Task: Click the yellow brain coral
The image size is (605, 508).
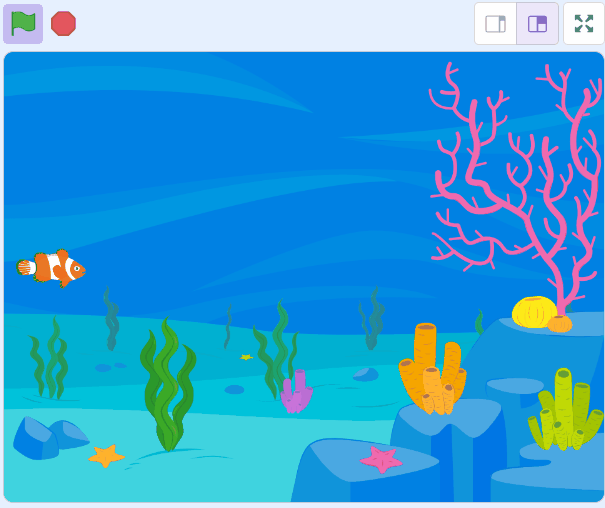Action: click(x=533, y=311)
